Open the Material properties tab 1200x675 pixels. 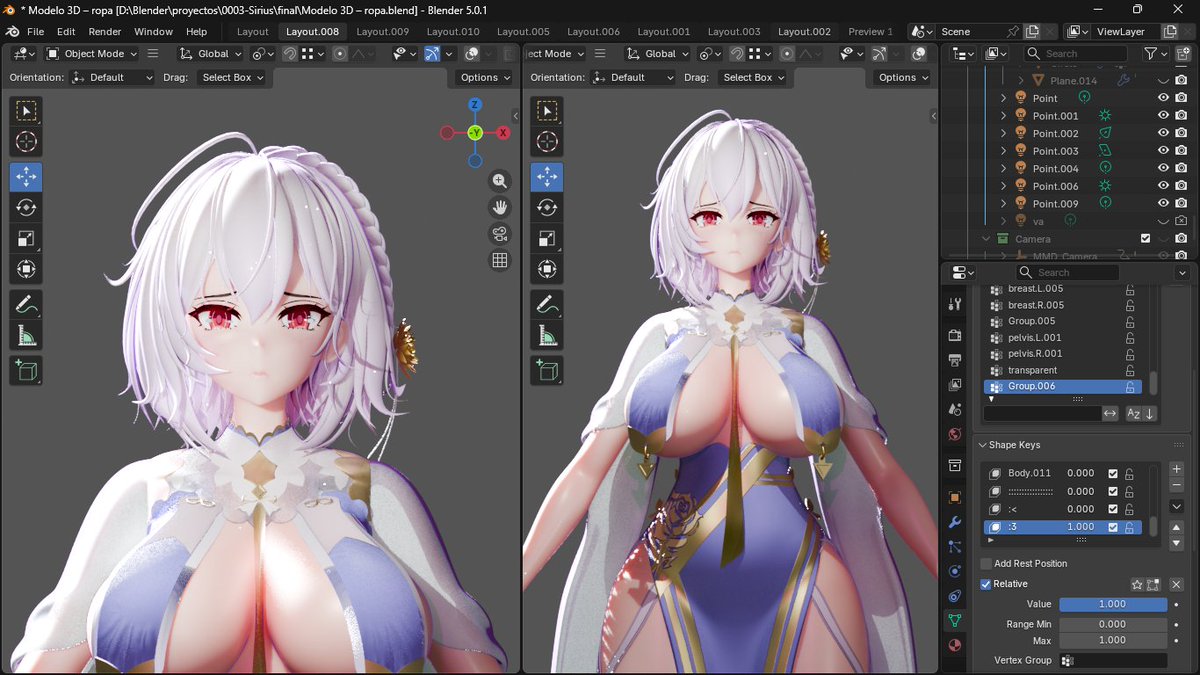[x=955, y=645]
